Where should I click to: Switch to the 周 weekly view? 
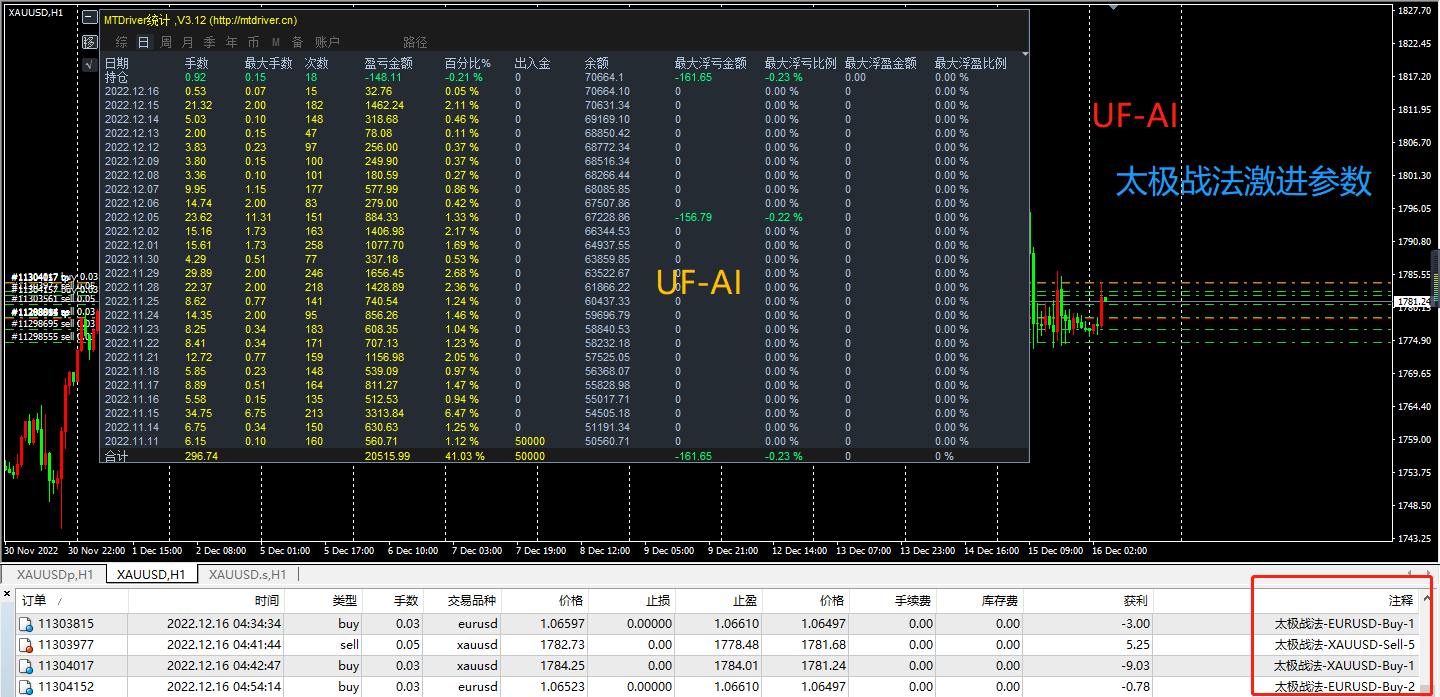click(x=165, y=42)
